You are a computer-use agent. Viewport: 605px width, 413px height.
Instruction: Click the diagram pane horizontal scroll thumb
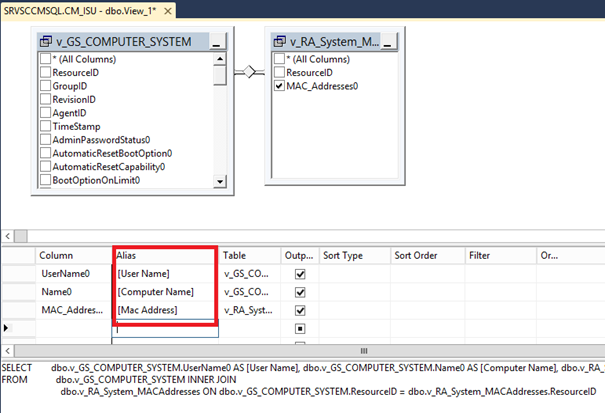[x=21, y=236]
